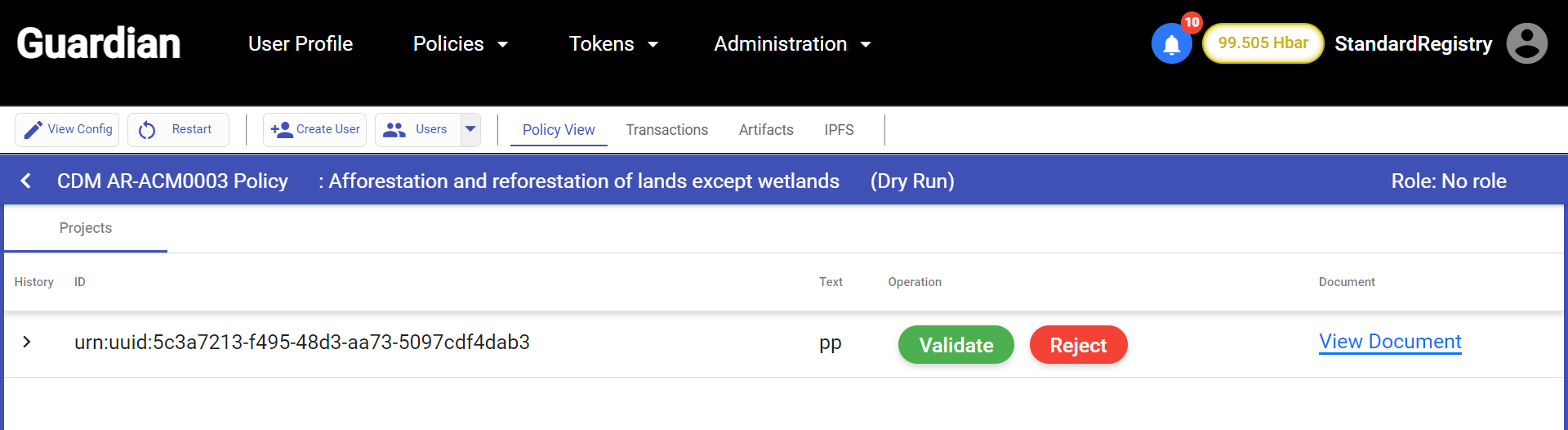
Task: Expand history for the urn:uuid row
Action: tap(27, 342)
